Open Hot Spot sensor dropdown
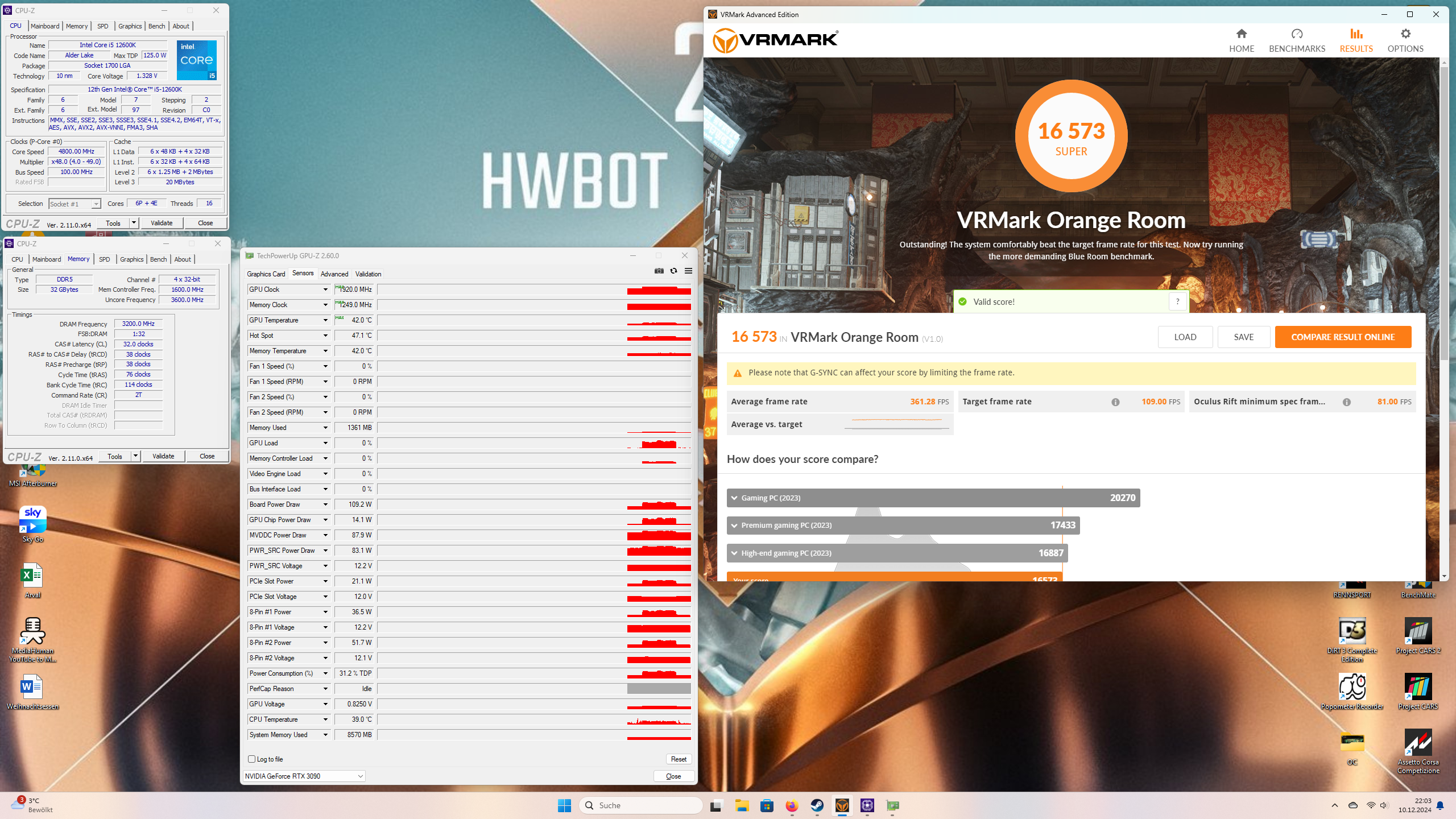 pyautogui.click(x=325, y=336)
